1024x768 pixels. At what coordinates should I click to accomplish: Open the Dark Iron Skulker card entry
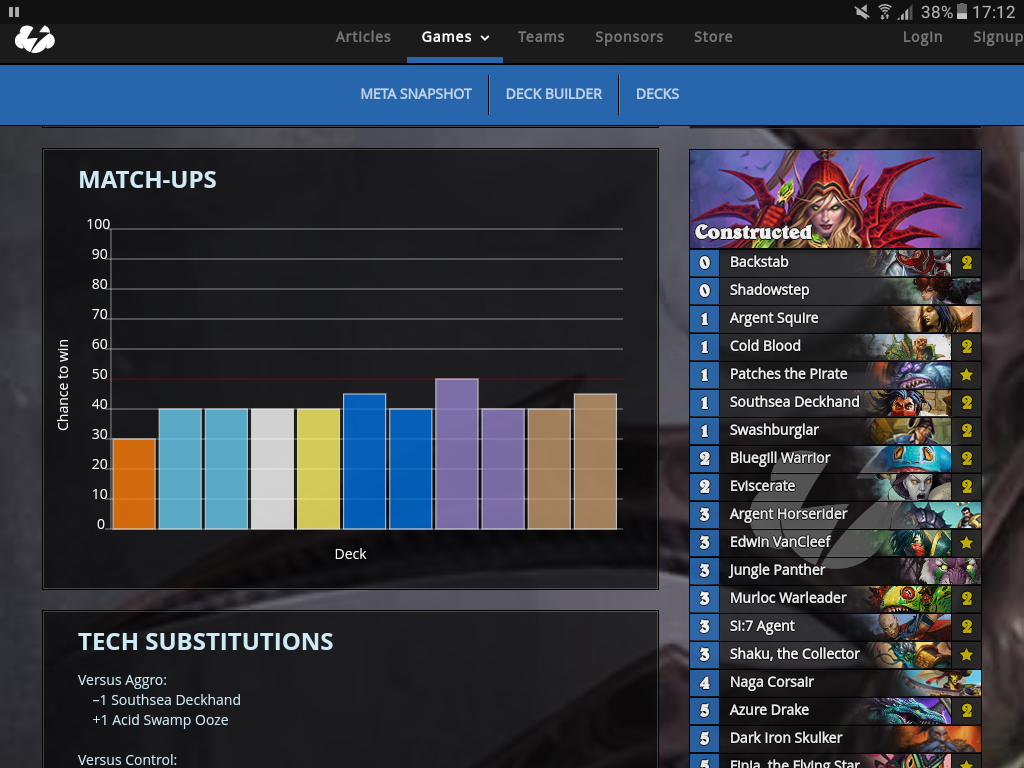(835, 739)
